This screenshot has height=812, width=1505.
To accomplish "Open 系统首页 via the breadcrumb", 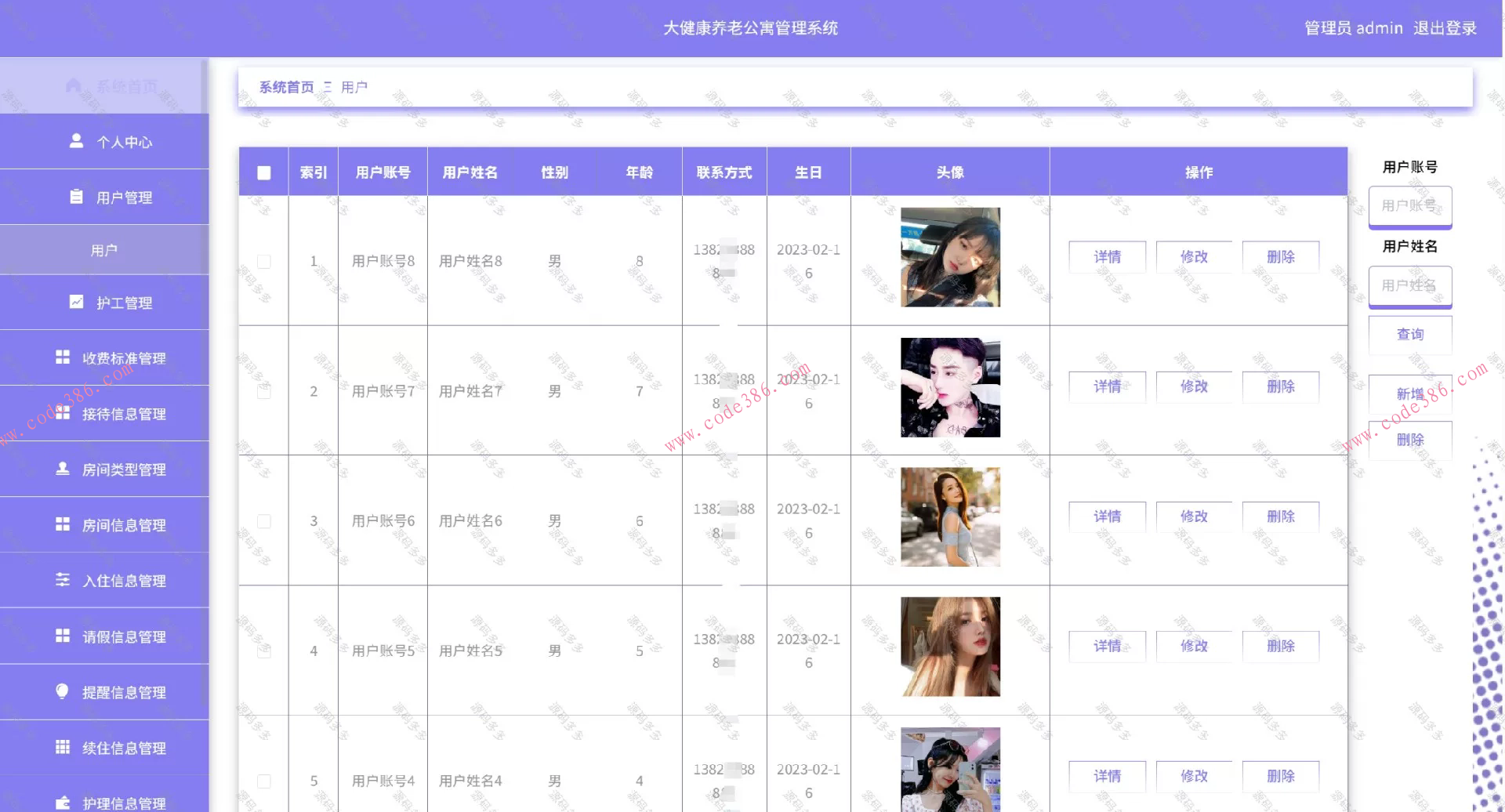I will click(x=287, y=86).
